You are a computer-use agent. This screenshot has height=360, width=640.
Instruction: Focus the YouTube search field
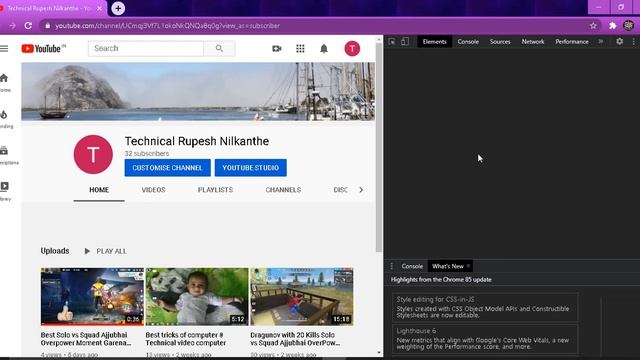146,48
